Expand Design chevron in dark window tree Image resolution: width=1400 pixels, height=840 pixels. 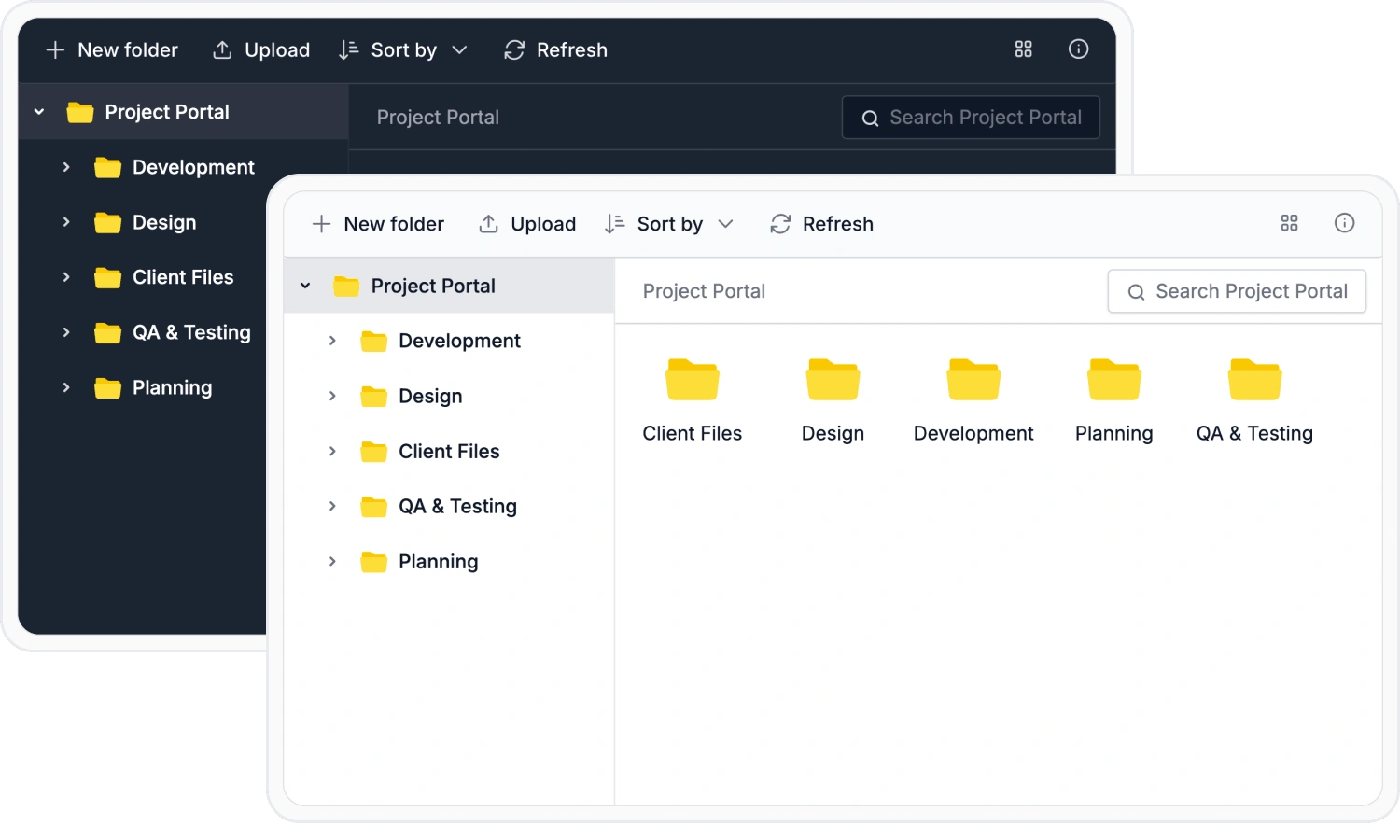coord(66,222)
